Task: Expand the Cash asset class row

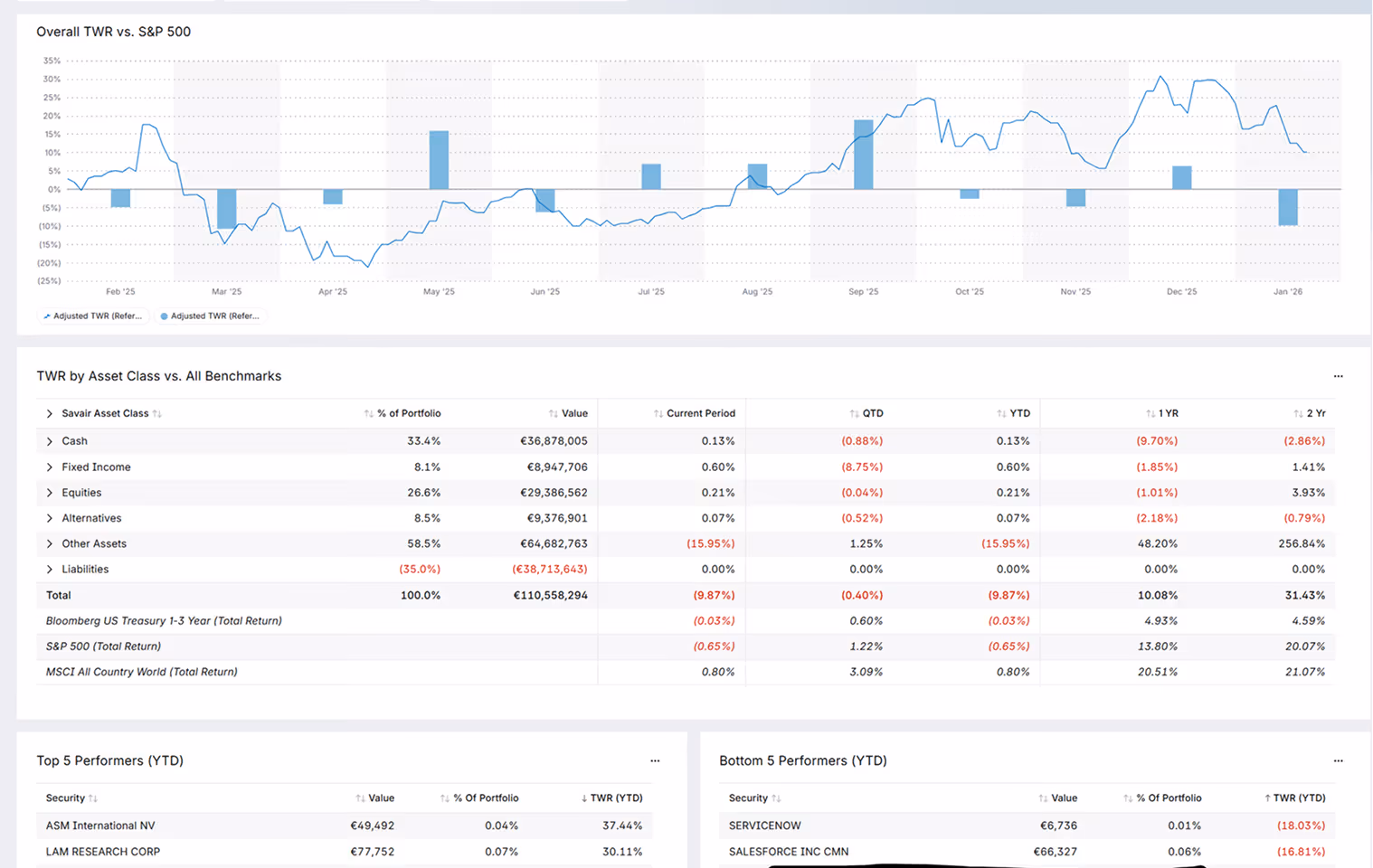Action: pos(50,441)
